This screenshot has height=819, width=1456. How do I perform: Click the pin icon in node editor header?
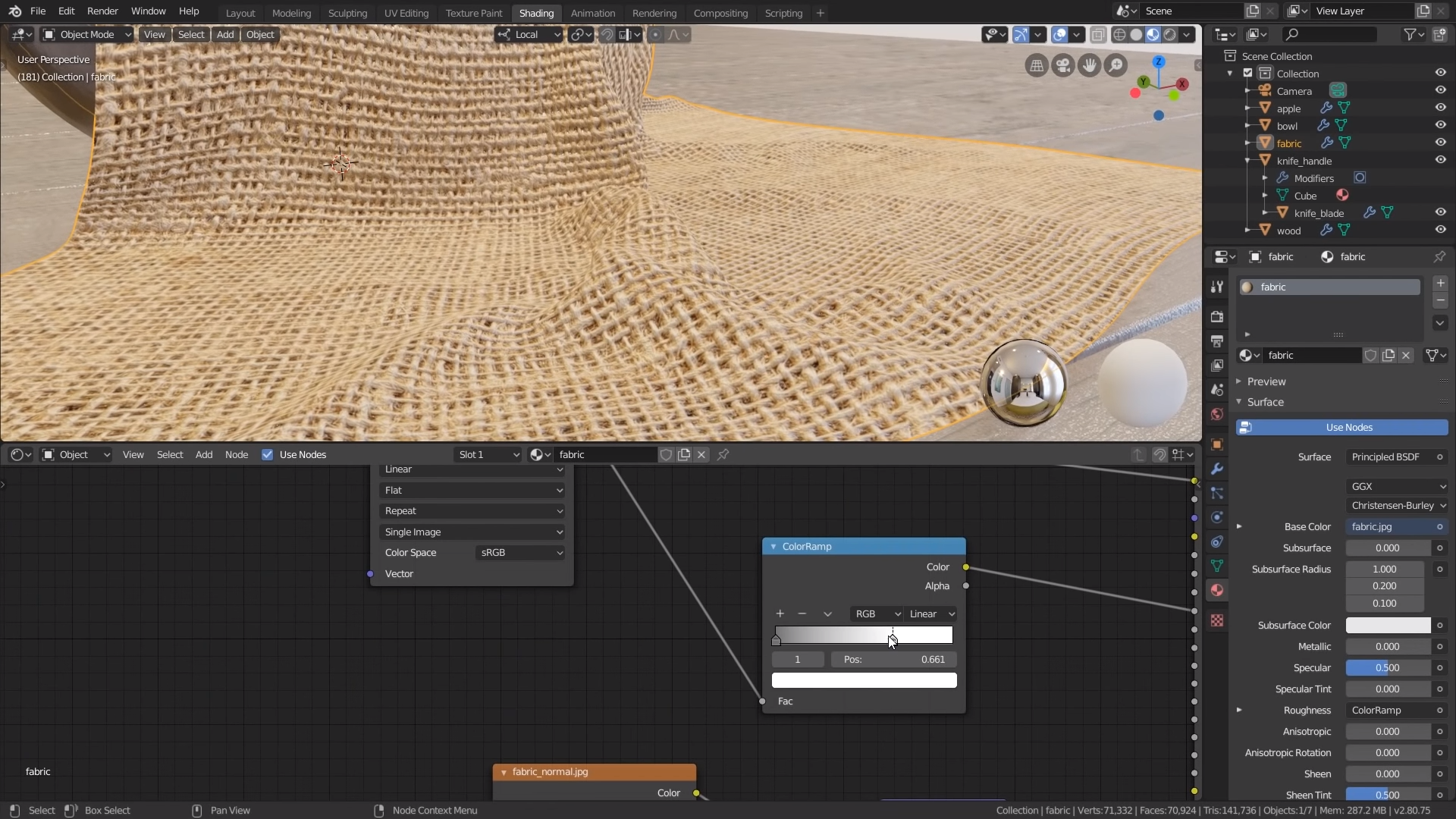pyautogui.click(x=723, y=454)
